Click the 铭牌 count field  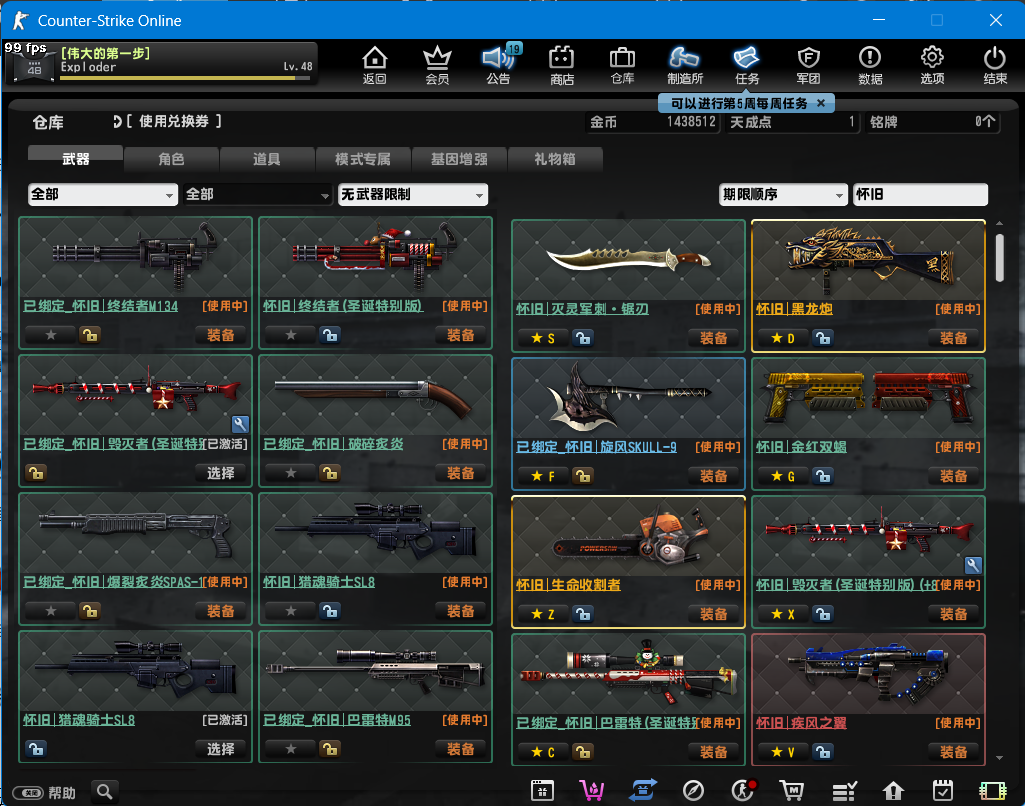tap(932, 122)
